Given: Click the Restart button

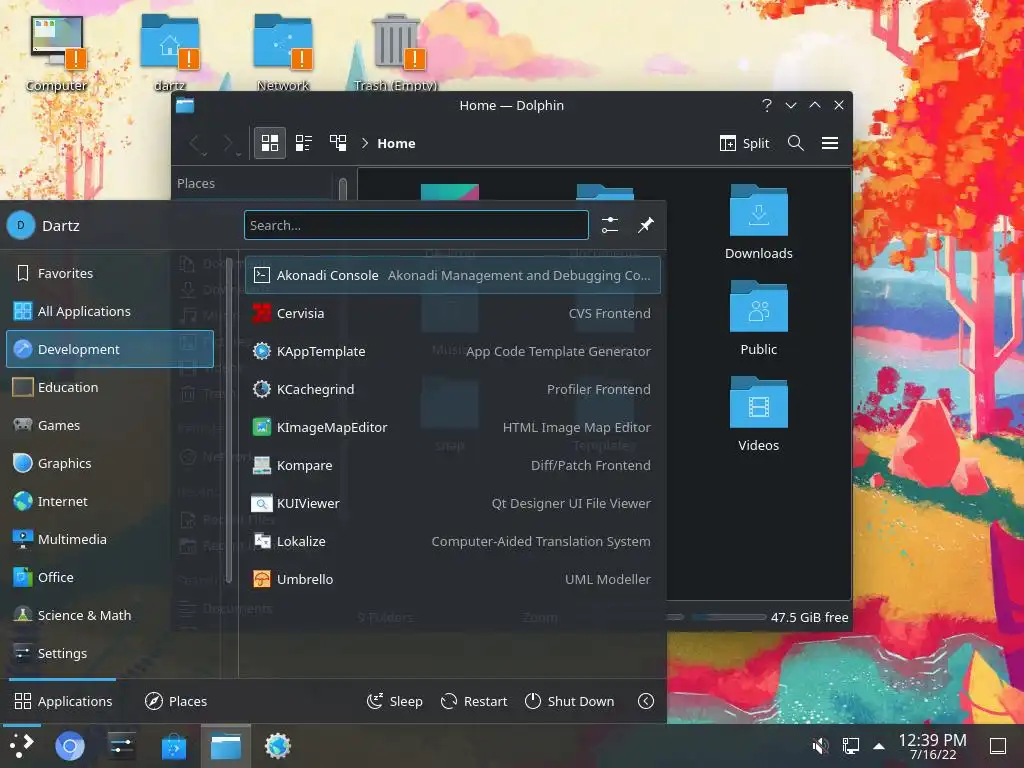Looking at the screenshot, I should pyautogui.click(x=474, y=701).
